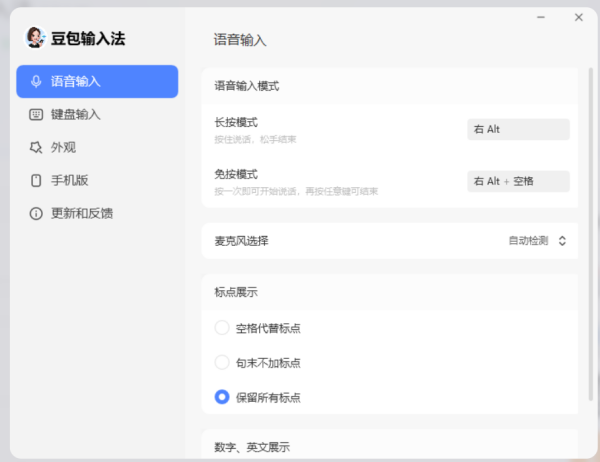Click the 长按模式 label
Screen dimensions: 600x462
pos(236,122)
